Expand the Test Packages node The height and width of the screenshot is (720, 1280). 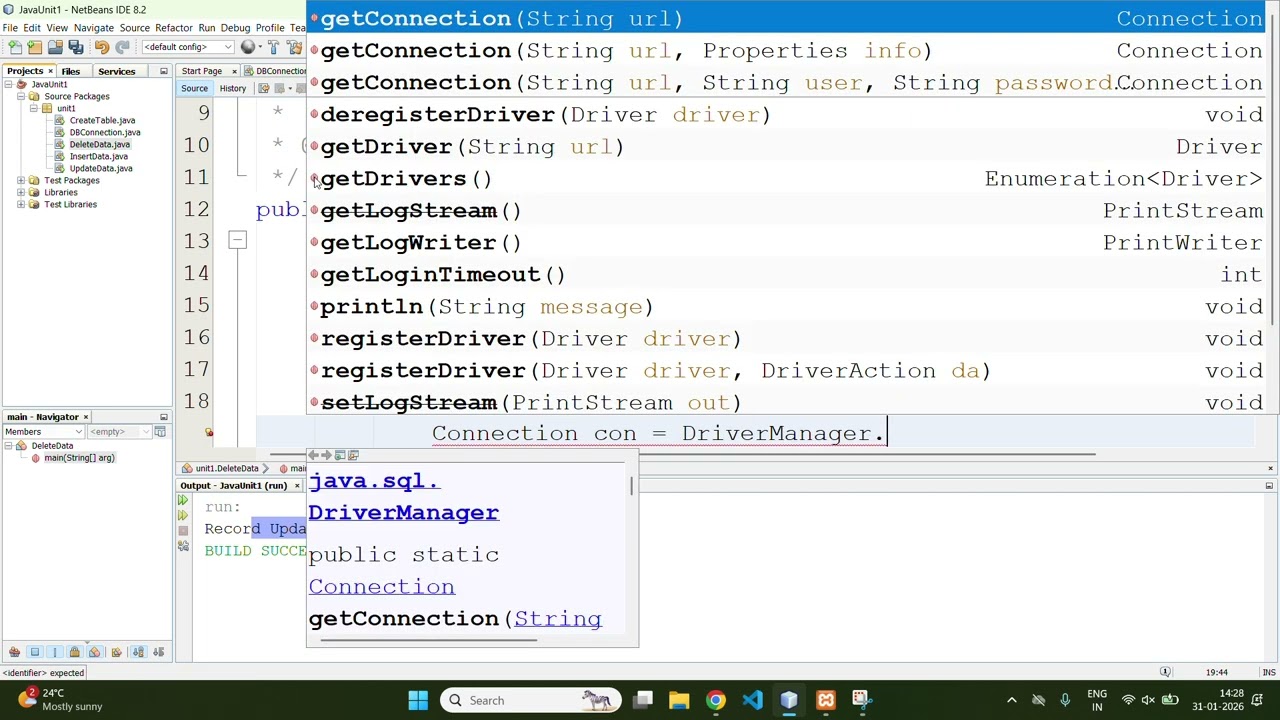click(x=21, y=180)
